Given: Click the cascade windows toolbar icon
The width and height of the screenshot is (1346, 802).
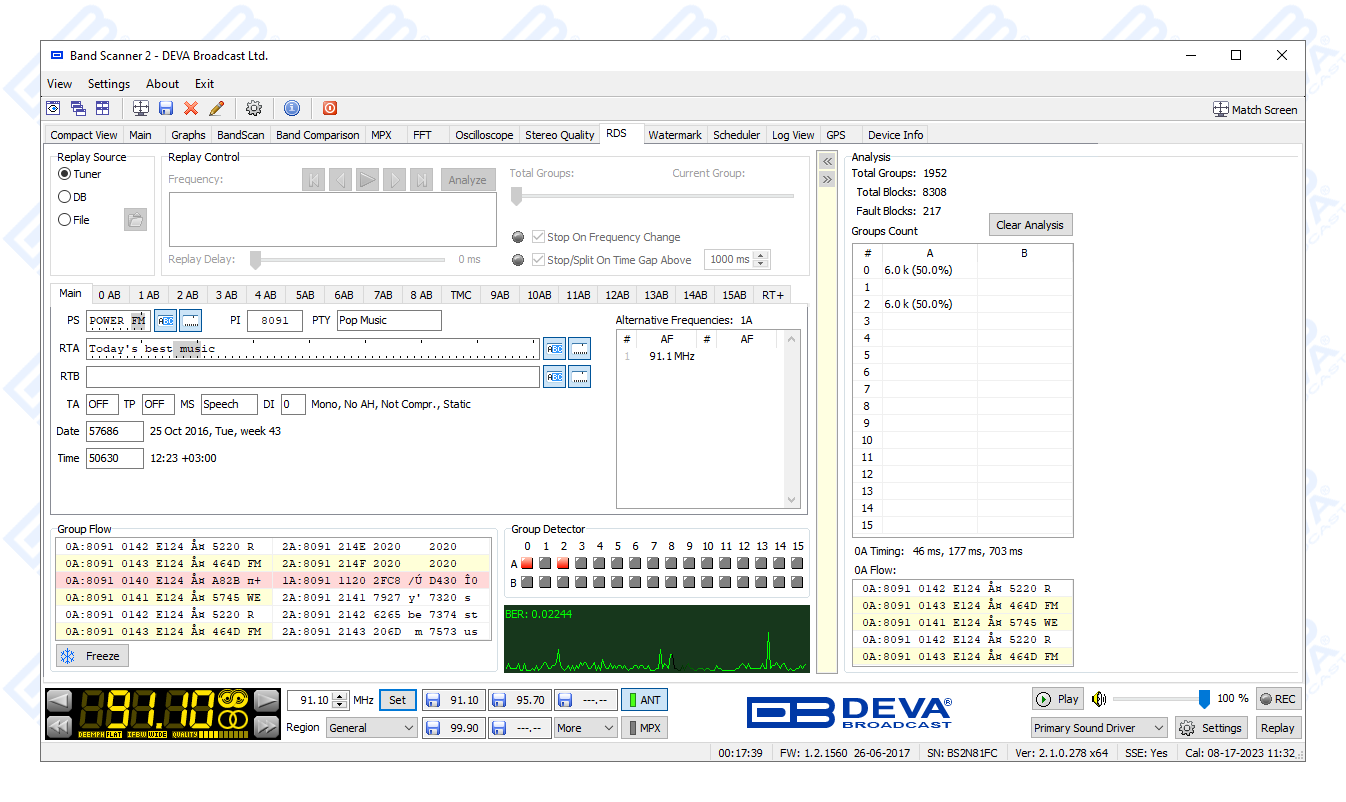Looking at the screenshot, I should pos(78,108).
